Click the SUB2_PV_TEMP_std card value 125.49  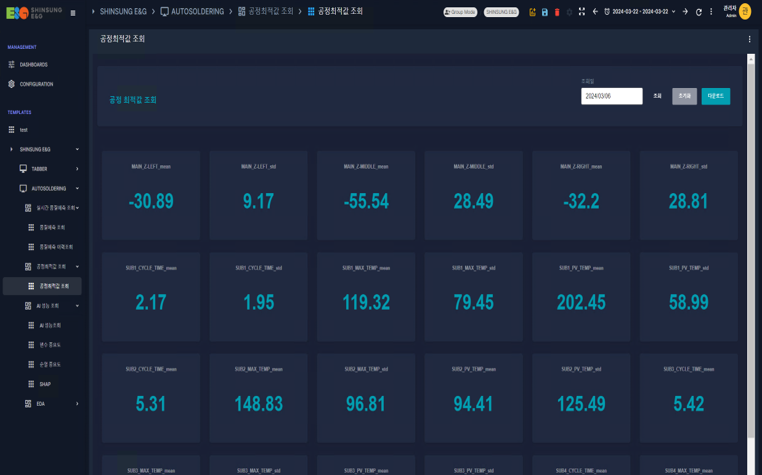coord(581,404)
